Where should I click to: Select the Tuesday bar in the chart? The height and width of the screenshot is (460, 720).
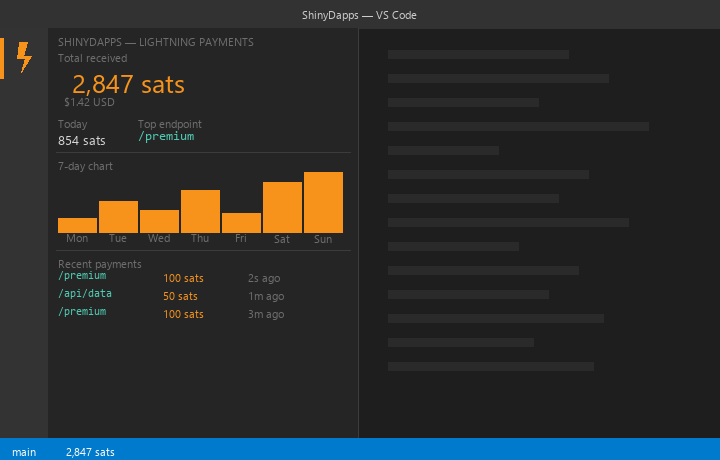[118, 217]
